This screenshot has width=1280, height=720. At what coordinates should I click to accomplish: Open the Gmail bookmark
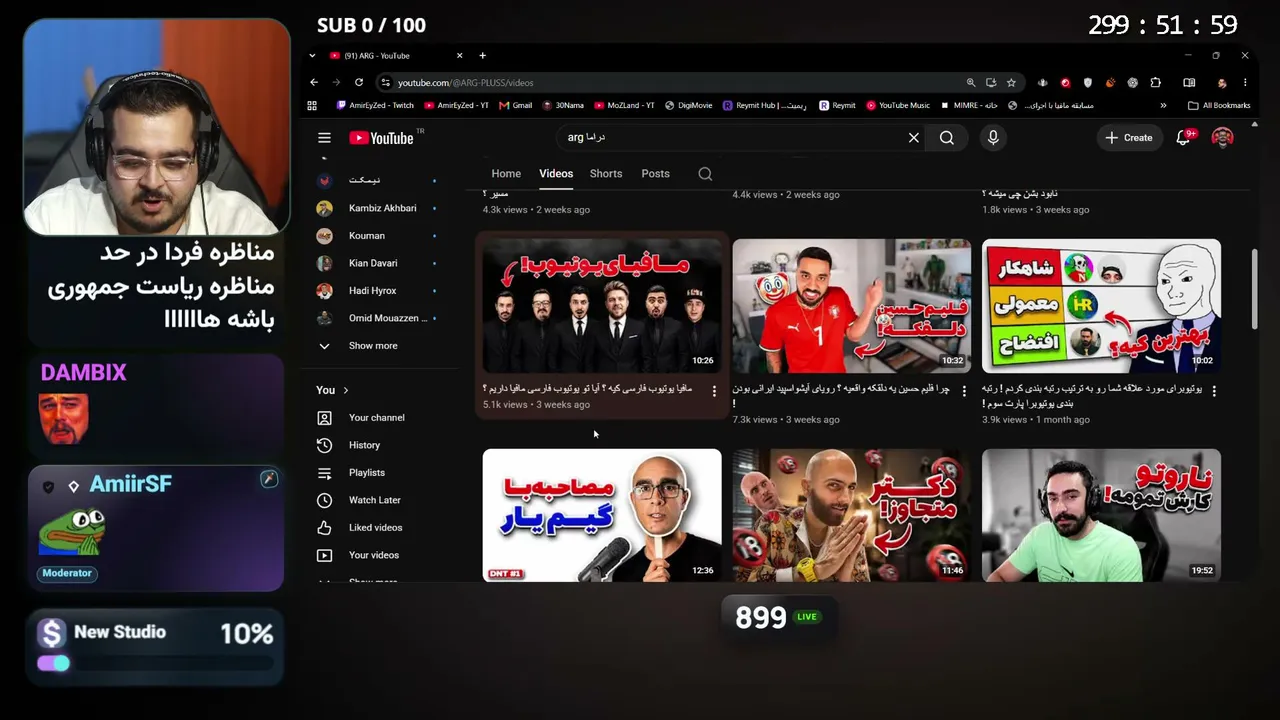click(516, 105)
